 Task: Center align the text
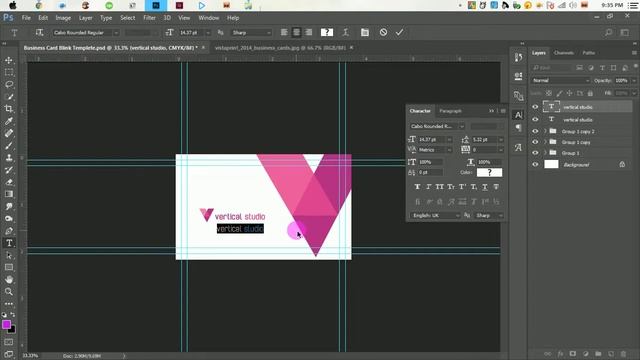pos(296,32)
